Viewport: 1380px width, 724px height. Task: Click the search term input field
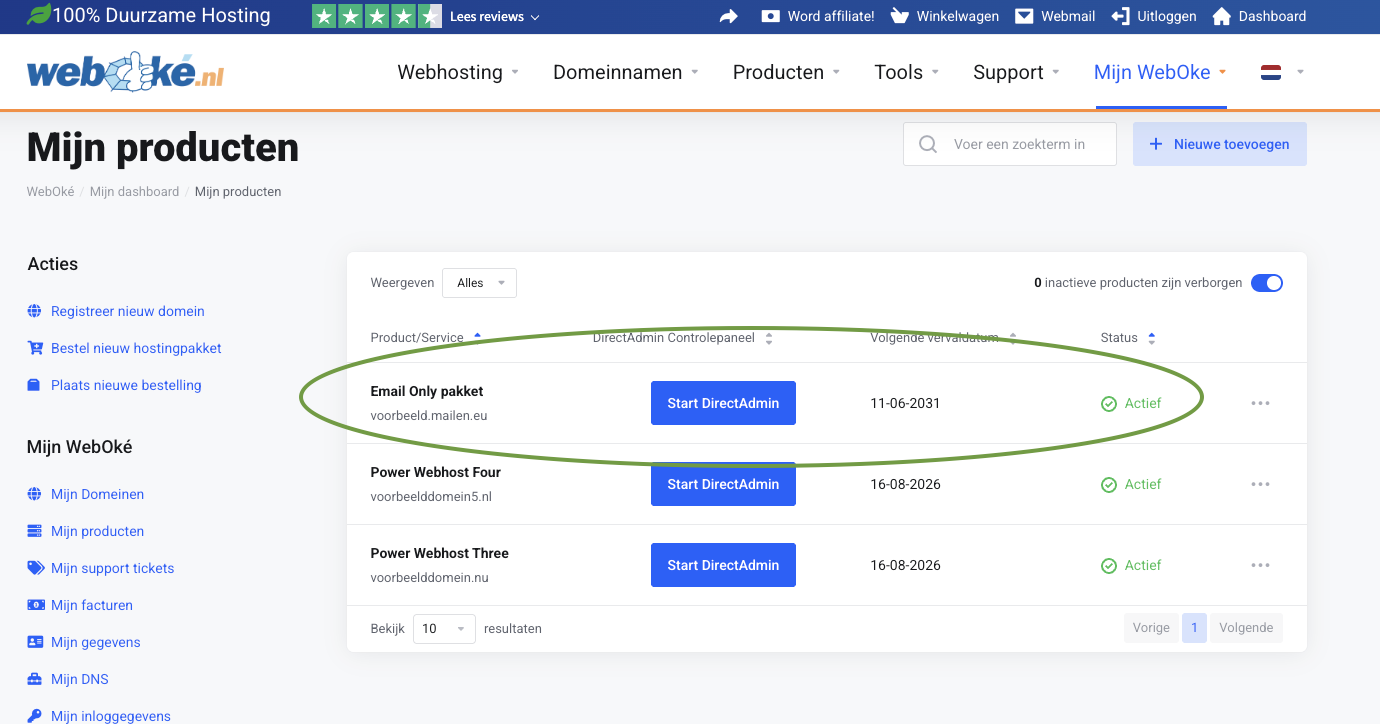[x=1020, y=144]
